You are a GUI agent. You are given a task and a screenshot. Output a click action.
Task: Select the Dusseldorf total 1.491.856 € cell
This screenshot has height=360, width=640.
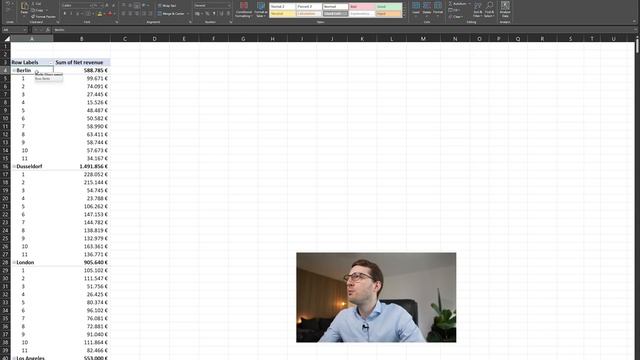(82, 167)
